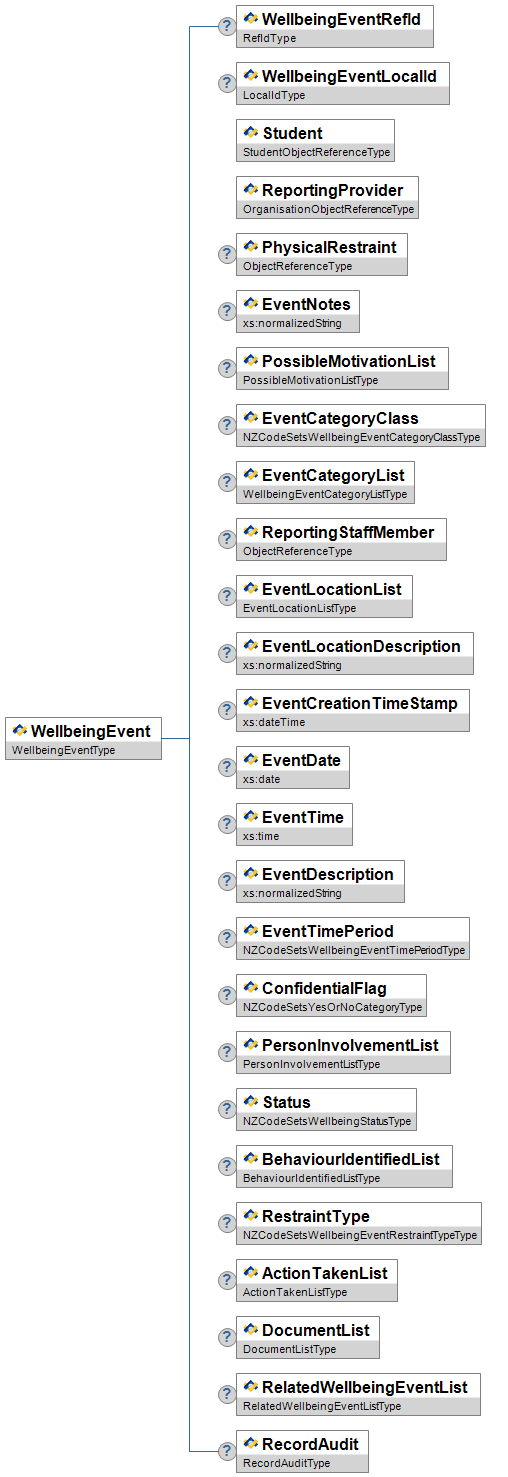508x1477 pixels.
Task: Click the optional marker icon next to PhysicalRestraint
Action: point(227,254)
